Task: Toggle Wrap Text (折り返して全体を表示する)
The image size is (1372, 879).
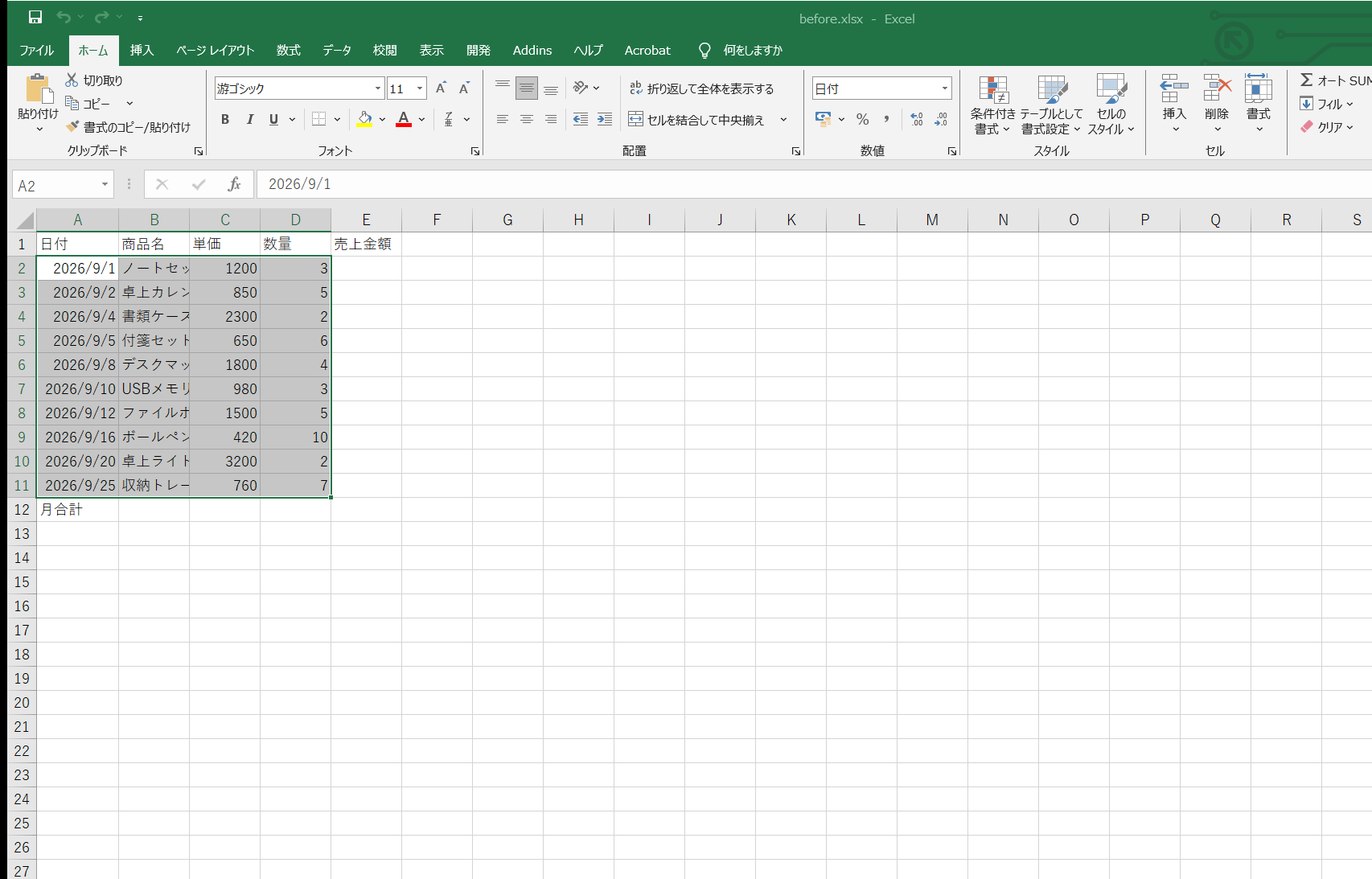Action: coord(701,88)
